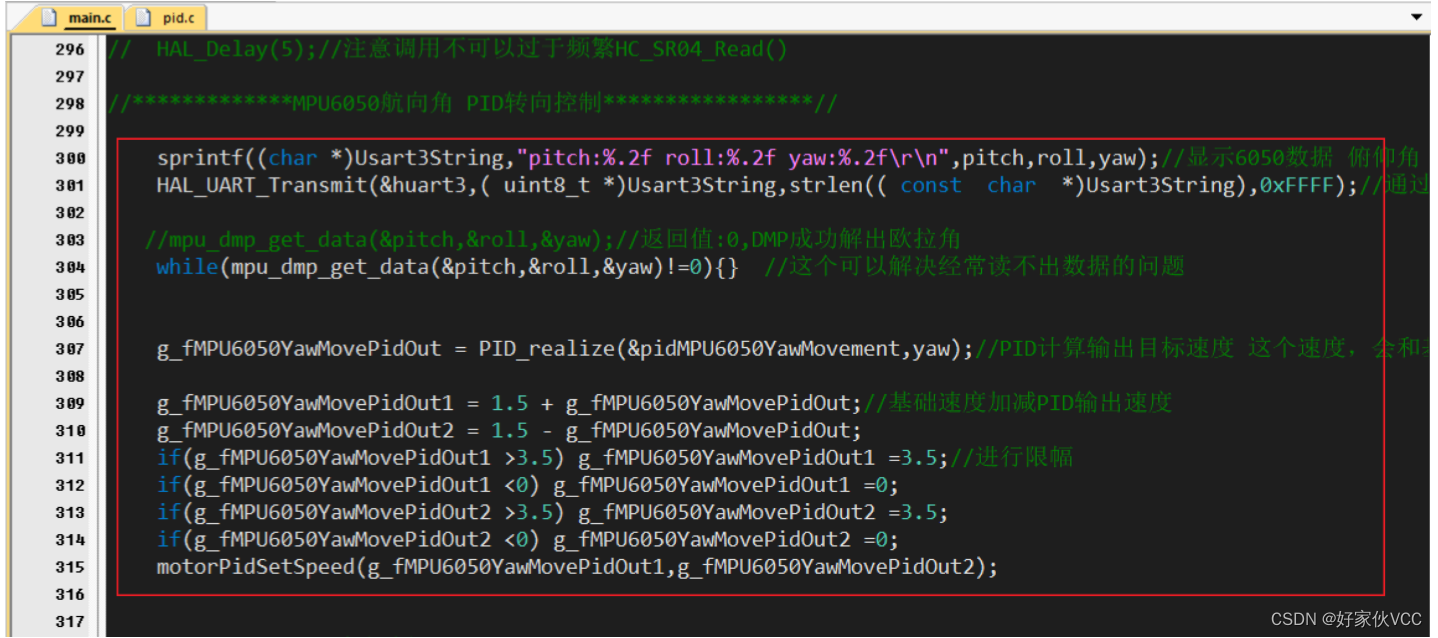Click the if statement on line 313
This screenshot has height=638, width=1438.
(553, 512)
